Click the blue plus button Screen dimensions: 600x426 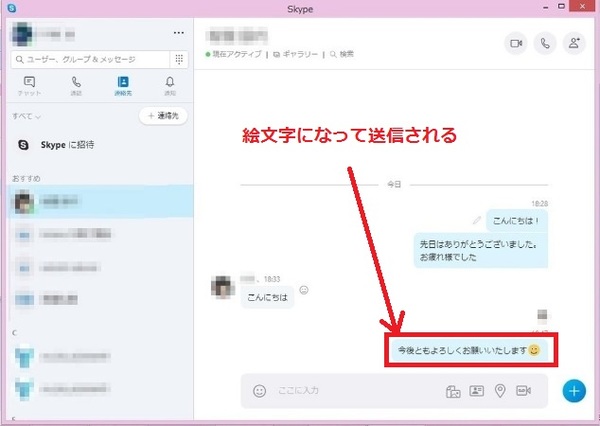(x=574, y=390)
